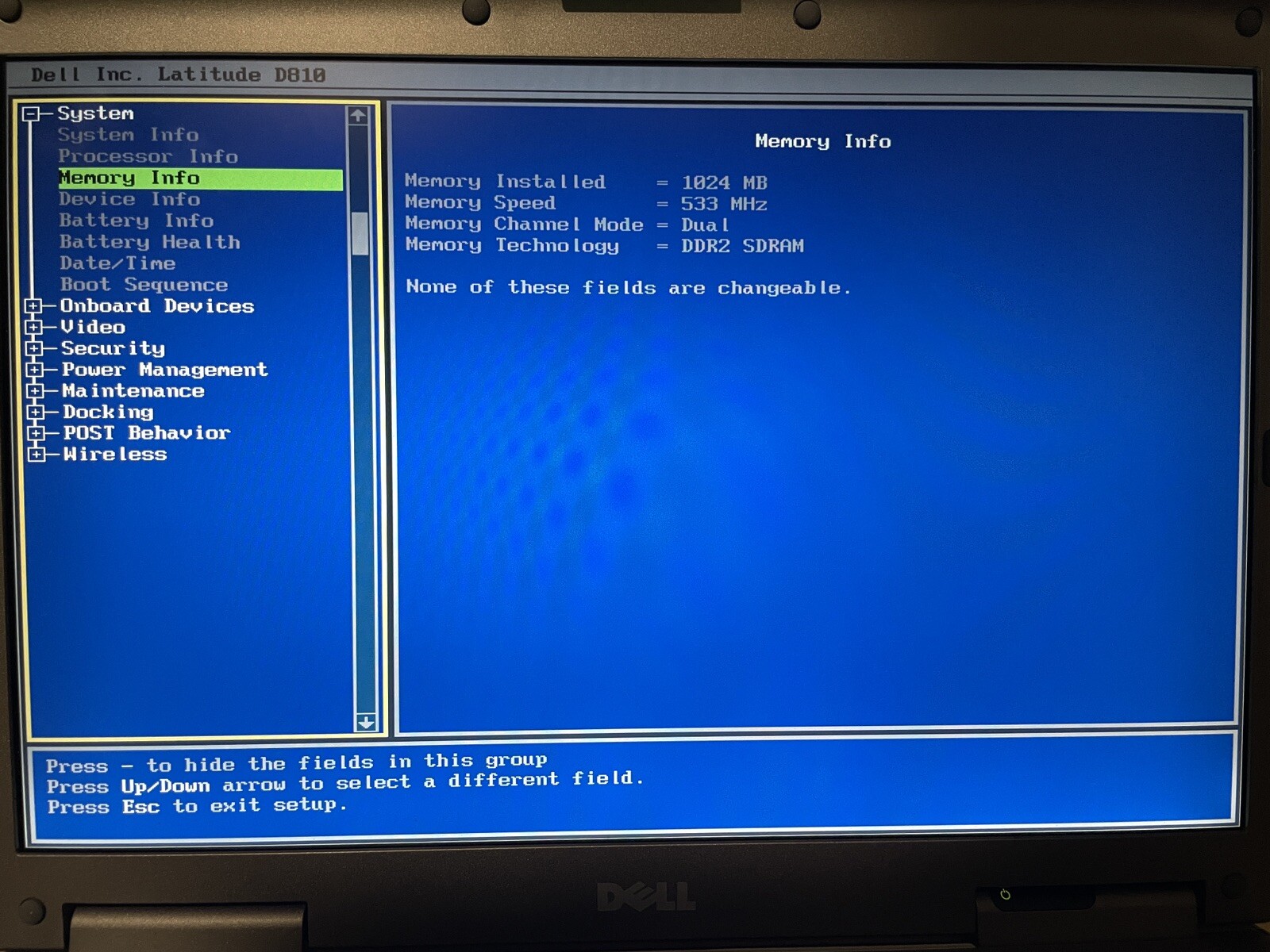Click 'Press Esc to exit setup' hint
The width and height of the screenshot is (1270, 952).
(x=197, y=806)
